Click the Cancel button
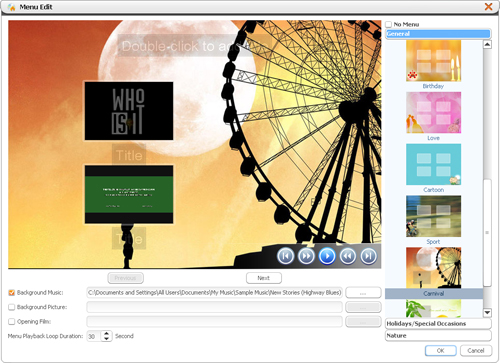 pos(476,351)
